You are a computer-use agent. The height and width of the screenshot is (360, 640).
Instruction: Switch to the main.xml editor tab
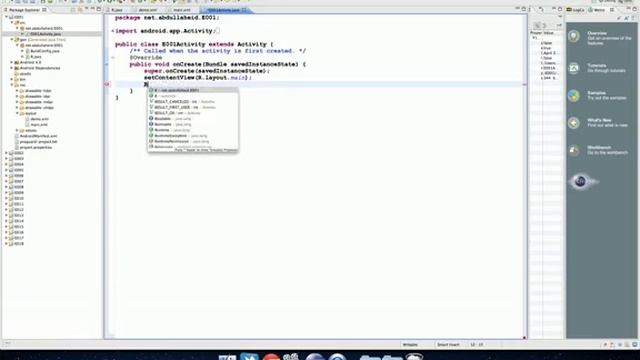pos(182,10)
